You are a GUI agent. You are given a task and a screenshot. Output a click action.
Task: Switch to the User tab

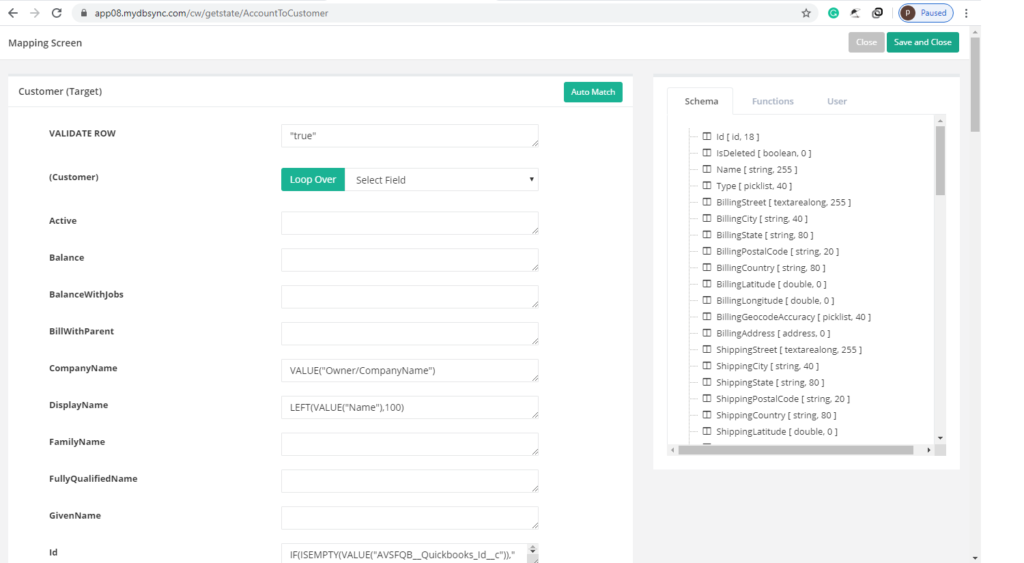836,101
